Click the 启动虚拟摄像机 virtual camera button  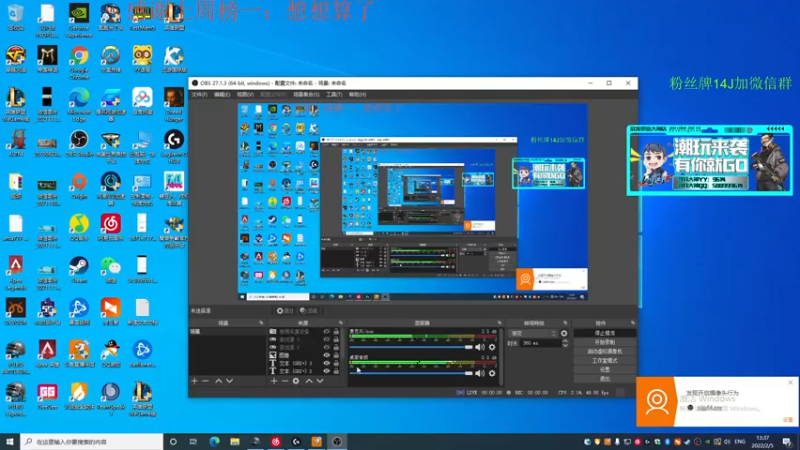605,351
